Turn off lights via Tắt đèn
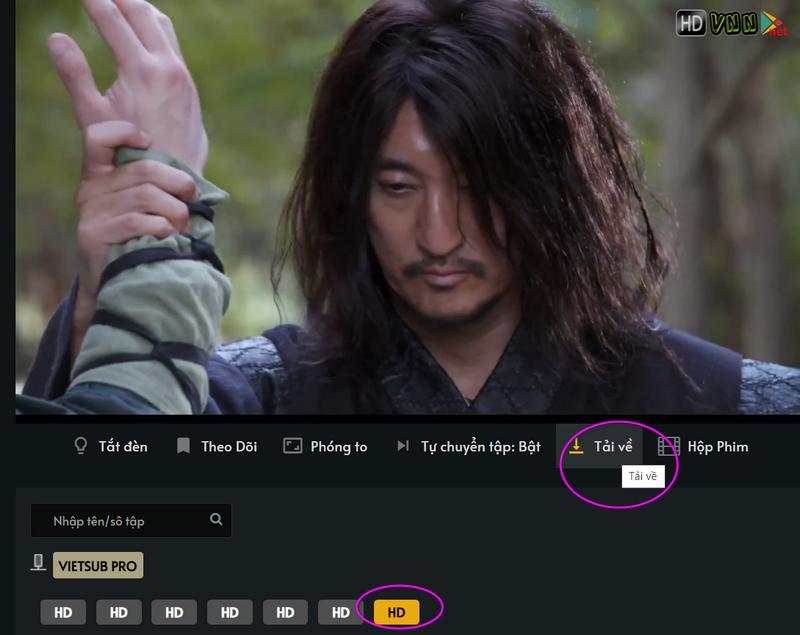Screen dimensions: 800x635 tap(123, 447)
